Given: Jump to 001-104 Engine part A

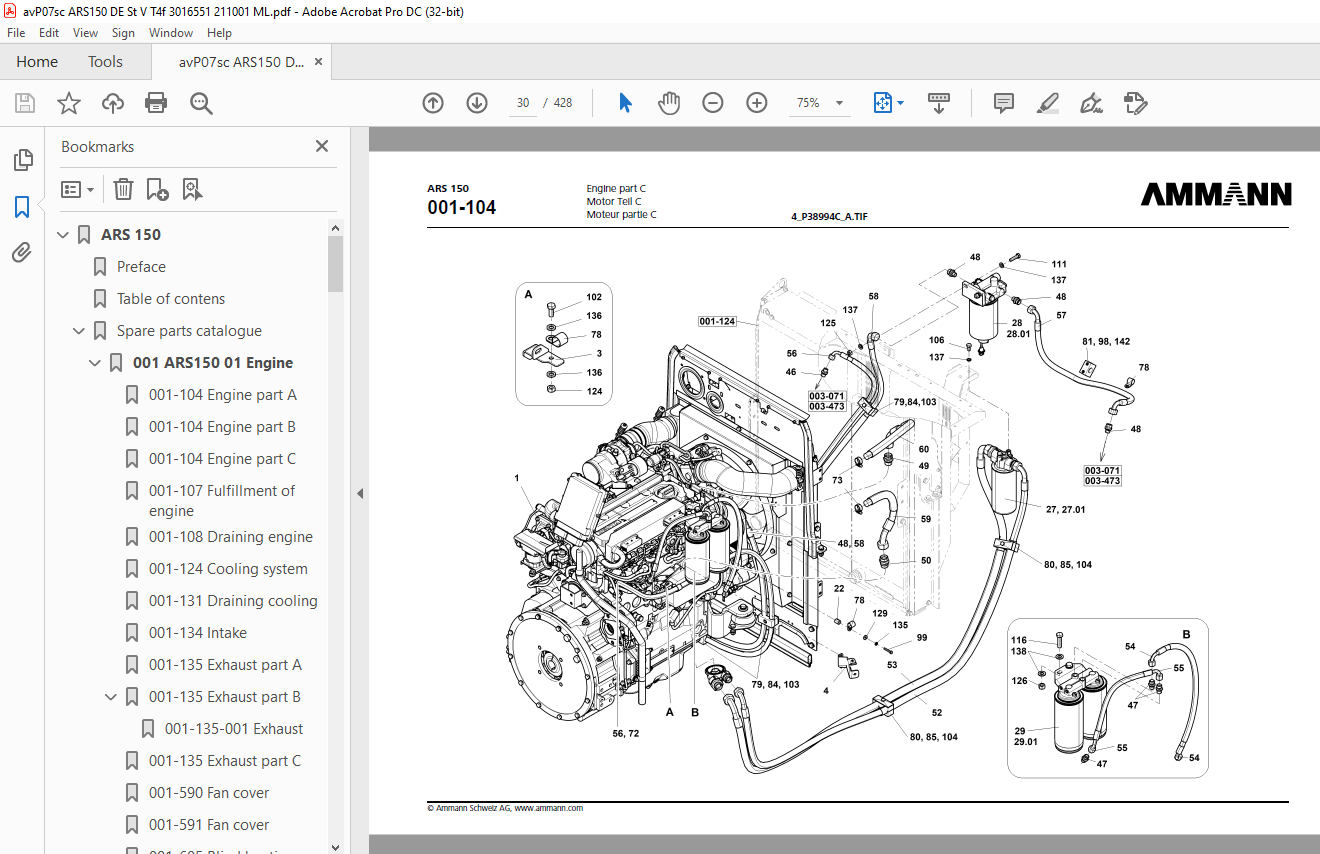Looking at the screenshot, I should (223, 395).
